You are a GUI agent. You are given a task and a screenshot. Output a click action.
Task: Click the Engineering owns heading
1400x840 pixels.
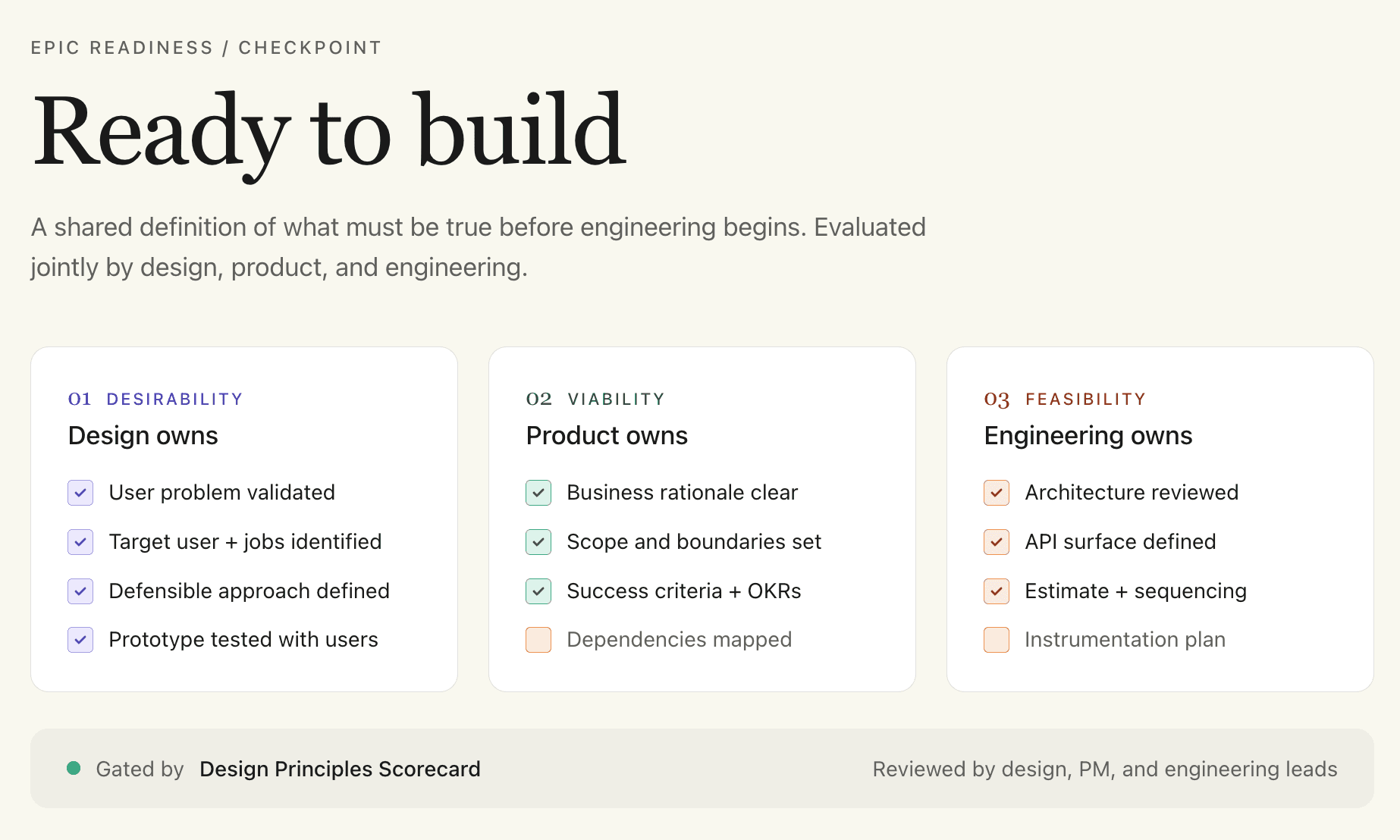pyautogui.click(x=1088, y=436)
